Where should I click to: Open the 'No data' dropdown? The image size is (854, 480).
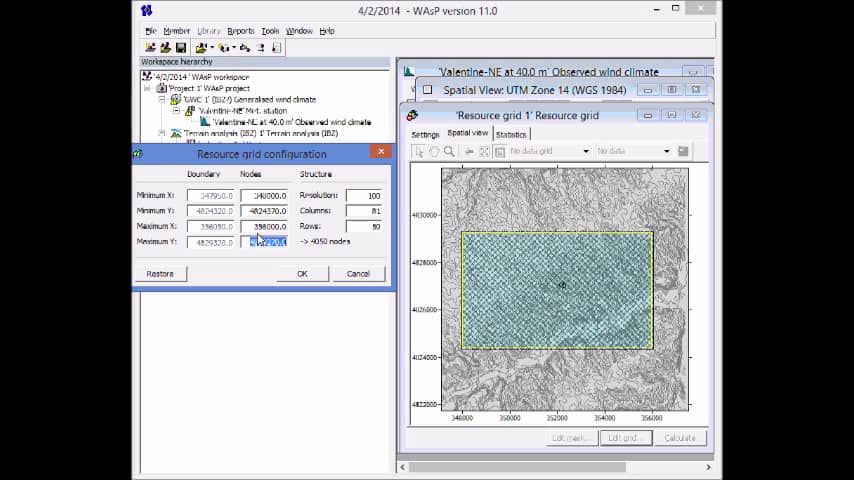667,151
